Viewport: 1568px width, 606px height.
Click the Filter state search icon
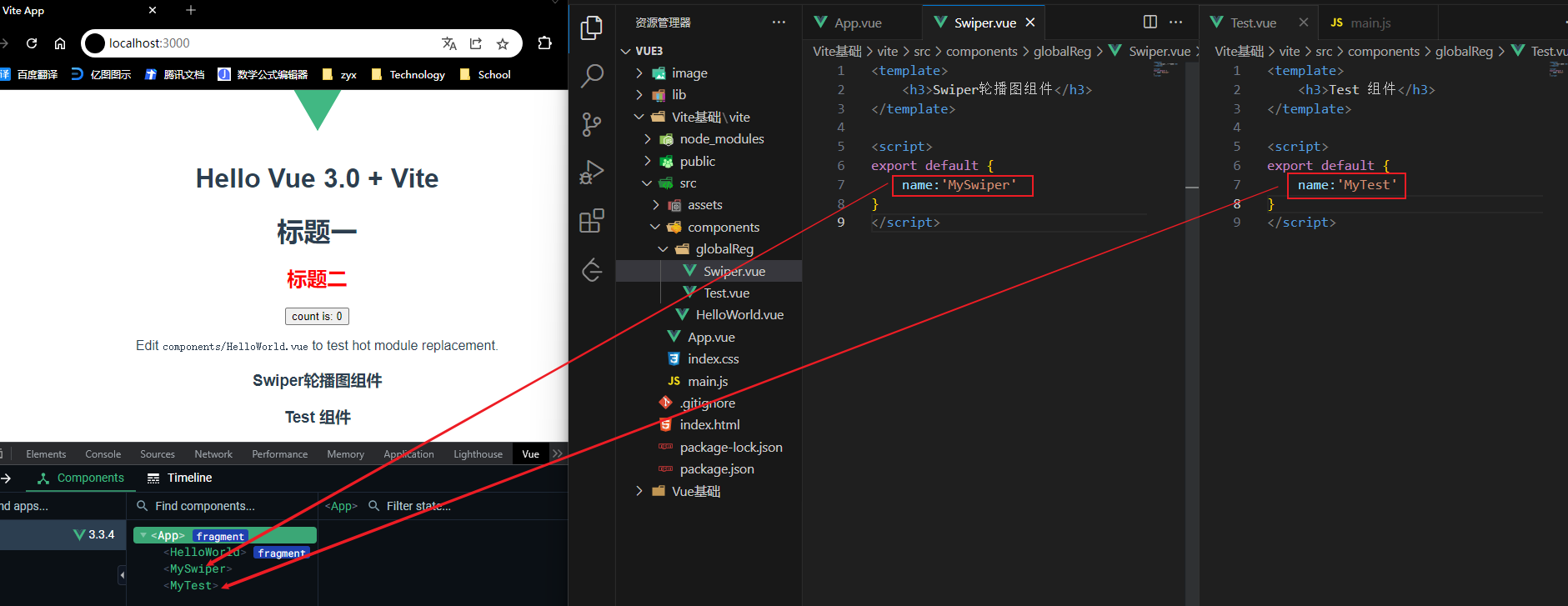374,506
